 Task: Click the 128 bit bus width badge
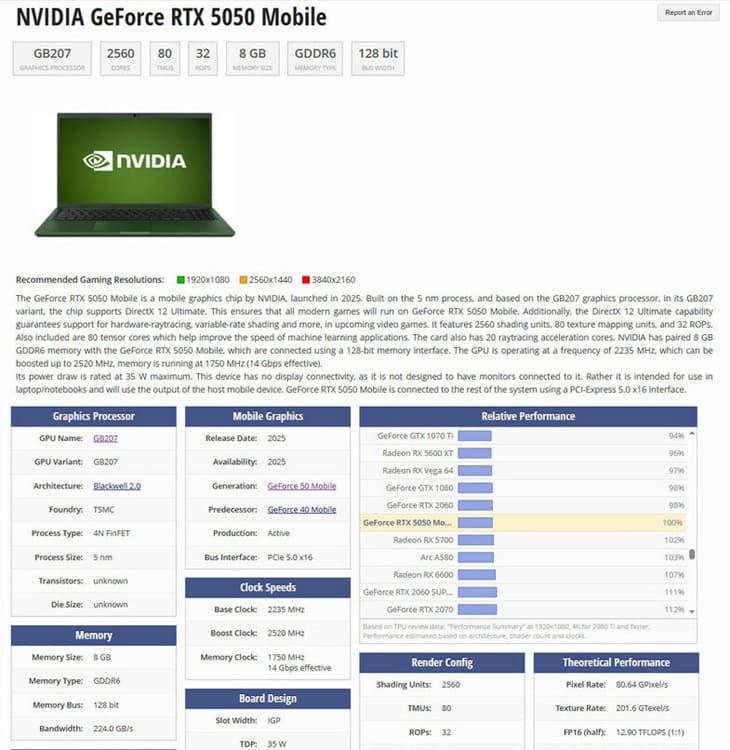[378, 58]
